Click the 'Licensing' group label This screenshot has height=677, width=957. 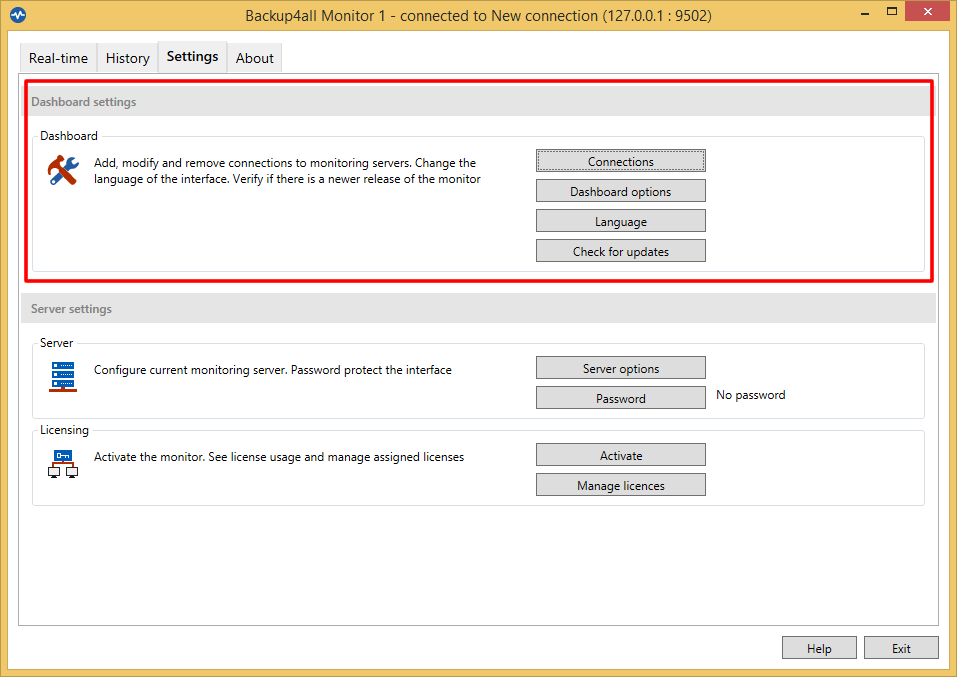(x=64, y=430)
